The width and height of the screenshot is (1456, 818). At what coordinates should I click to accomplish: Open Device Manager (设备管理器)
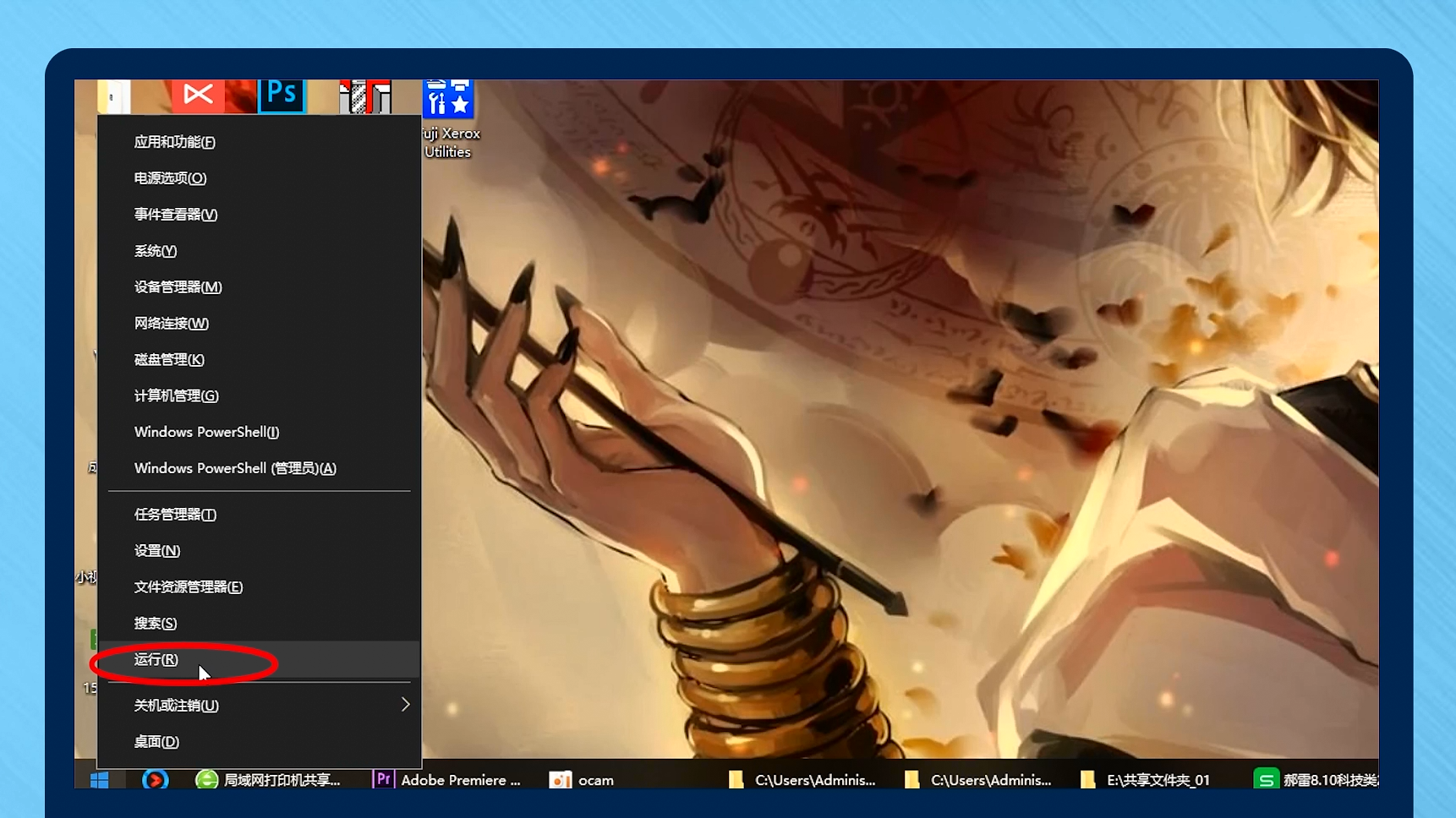pyautogui.click(x=260, y=287)
